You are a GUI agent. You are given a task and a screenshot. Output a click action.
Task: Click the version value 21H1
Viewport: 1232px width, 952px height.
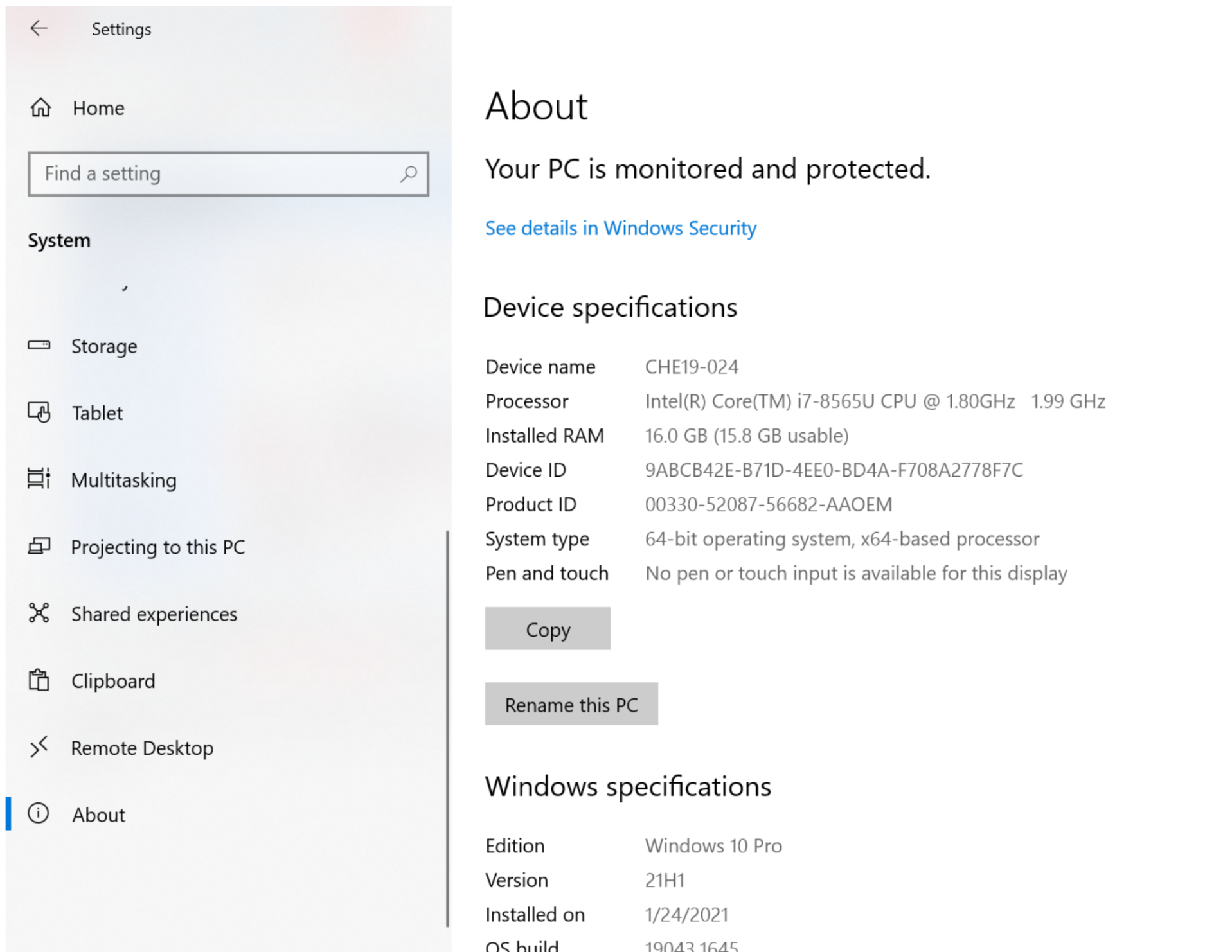pyautogui.click(x=665, y=880)
